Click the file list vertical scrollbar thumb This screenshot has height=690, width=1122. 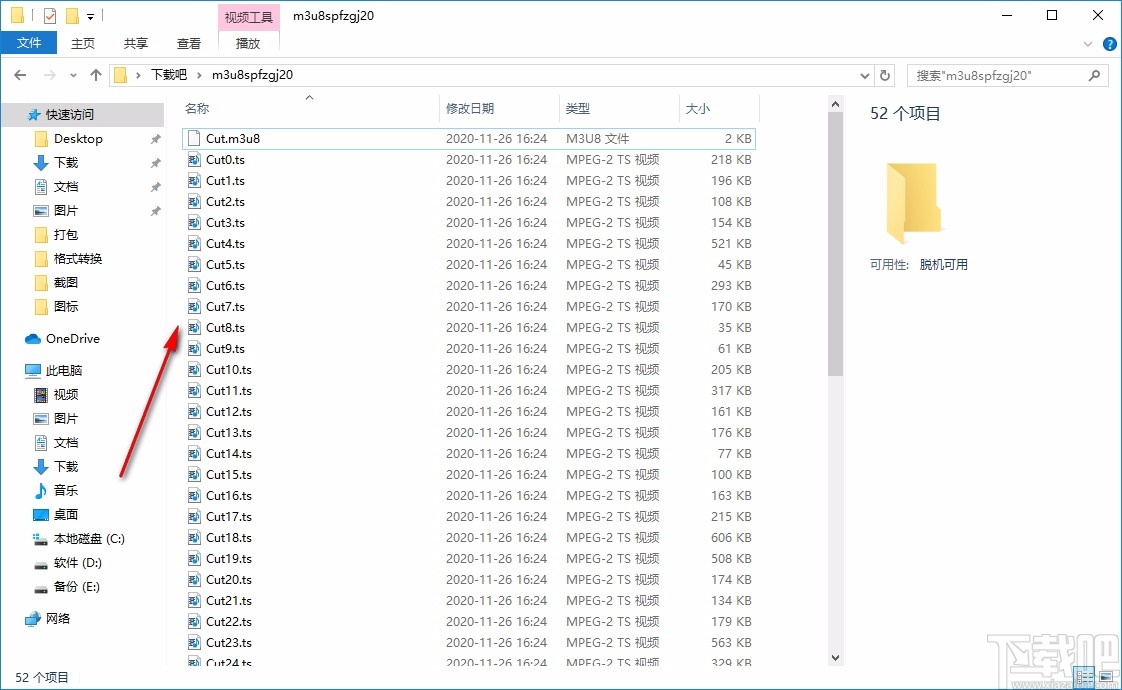835,245
